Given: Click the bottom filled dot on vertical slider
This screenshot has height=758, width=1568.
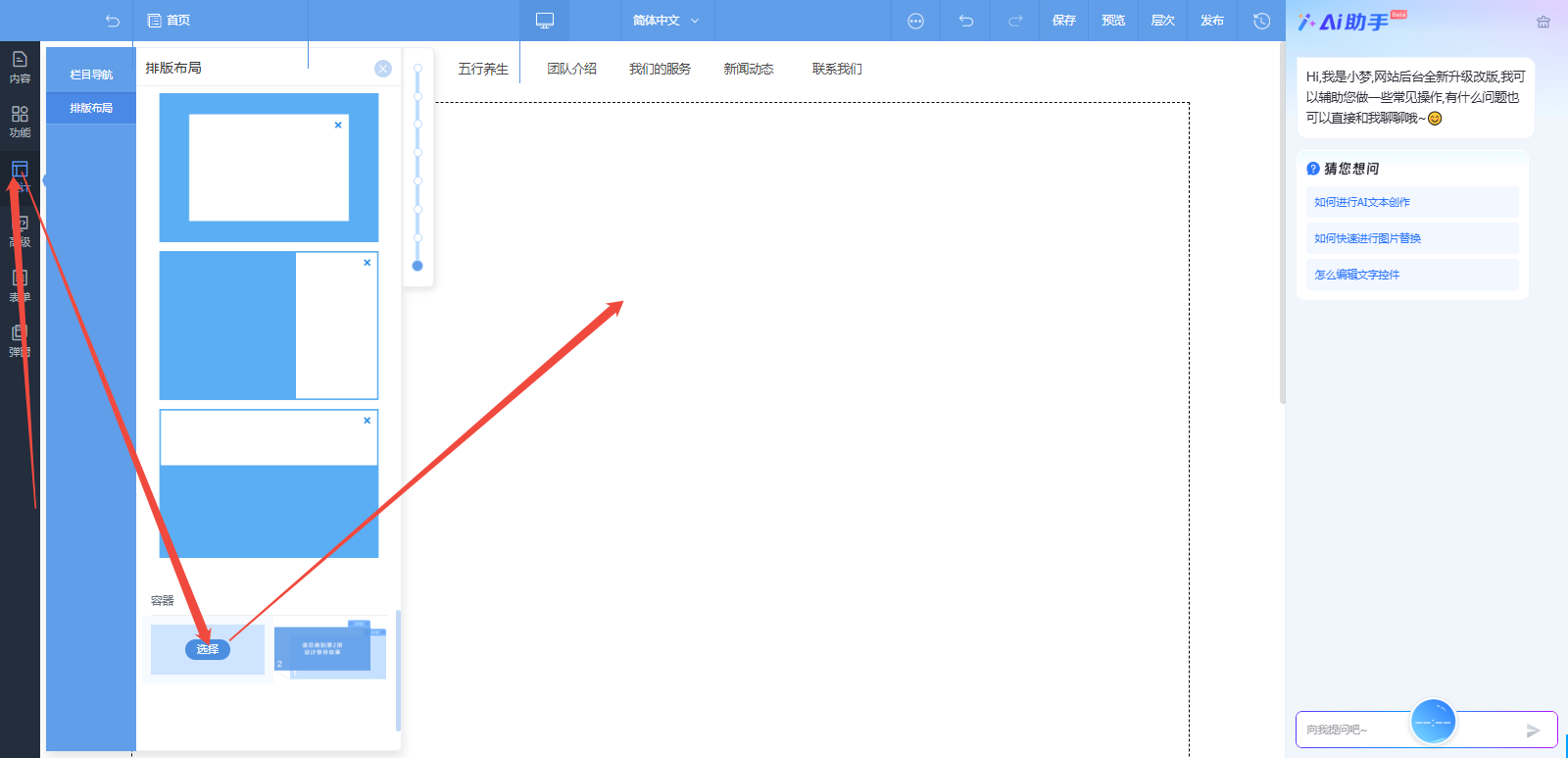Looking at the screenshot, I should tap(417, 266).
